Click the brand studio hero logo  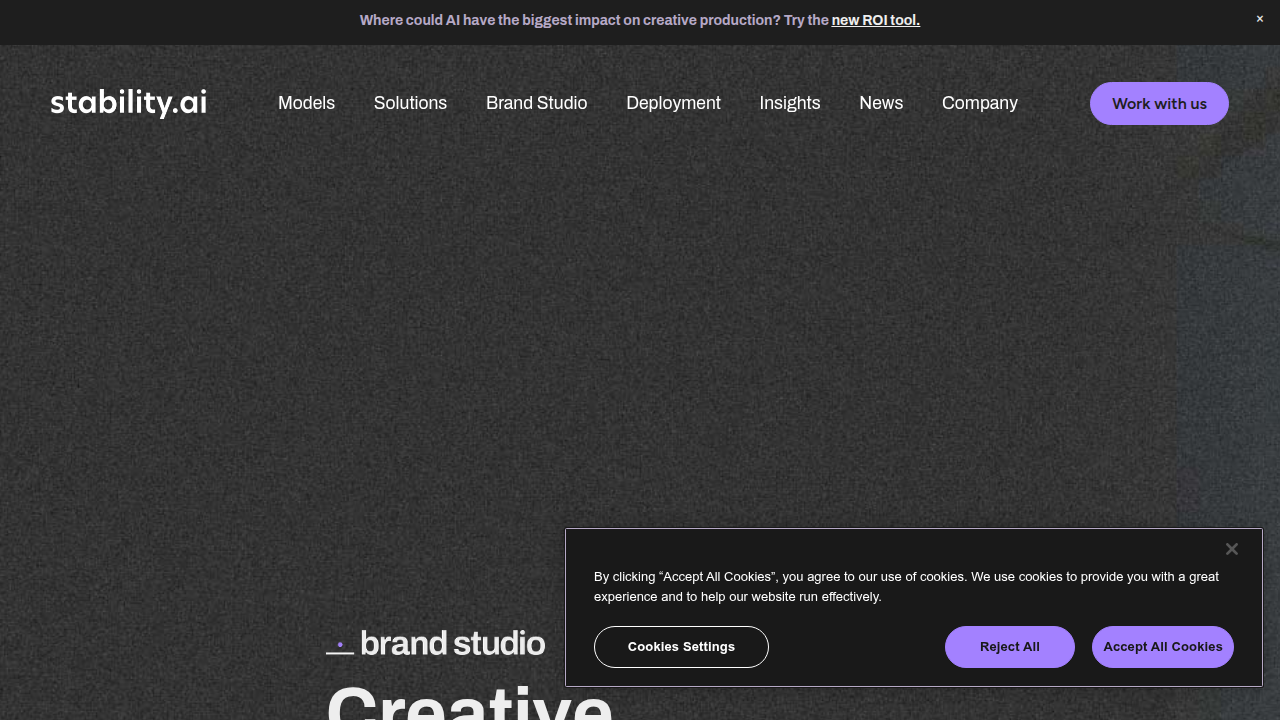[x=436, y=643]
